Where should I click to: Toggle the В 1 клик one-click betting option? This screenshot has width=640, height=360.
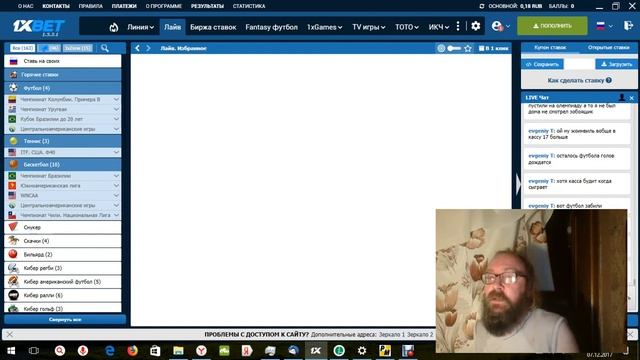click(x=493, y=48)
